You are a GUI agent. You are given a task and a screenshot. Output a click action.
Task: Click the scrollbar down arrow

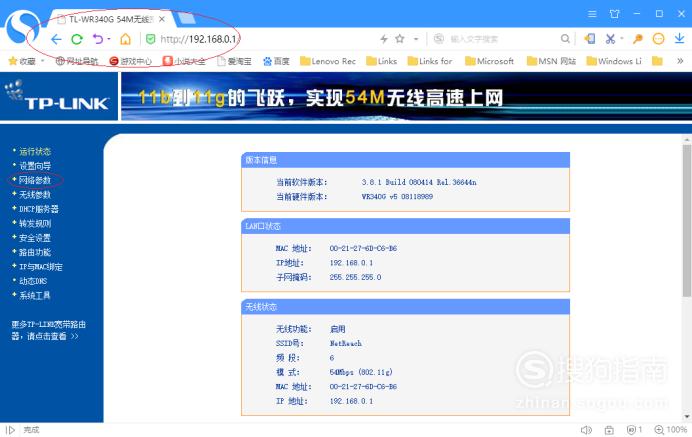pos(687,416)
